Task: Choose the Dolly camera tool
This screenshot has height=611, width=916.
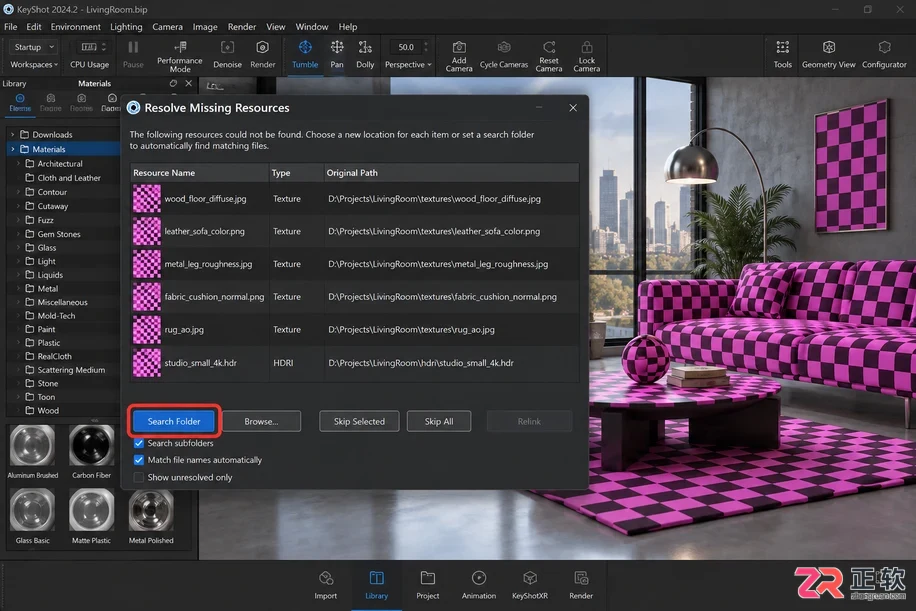Action: pyautogui.click(x=365, y=55)
